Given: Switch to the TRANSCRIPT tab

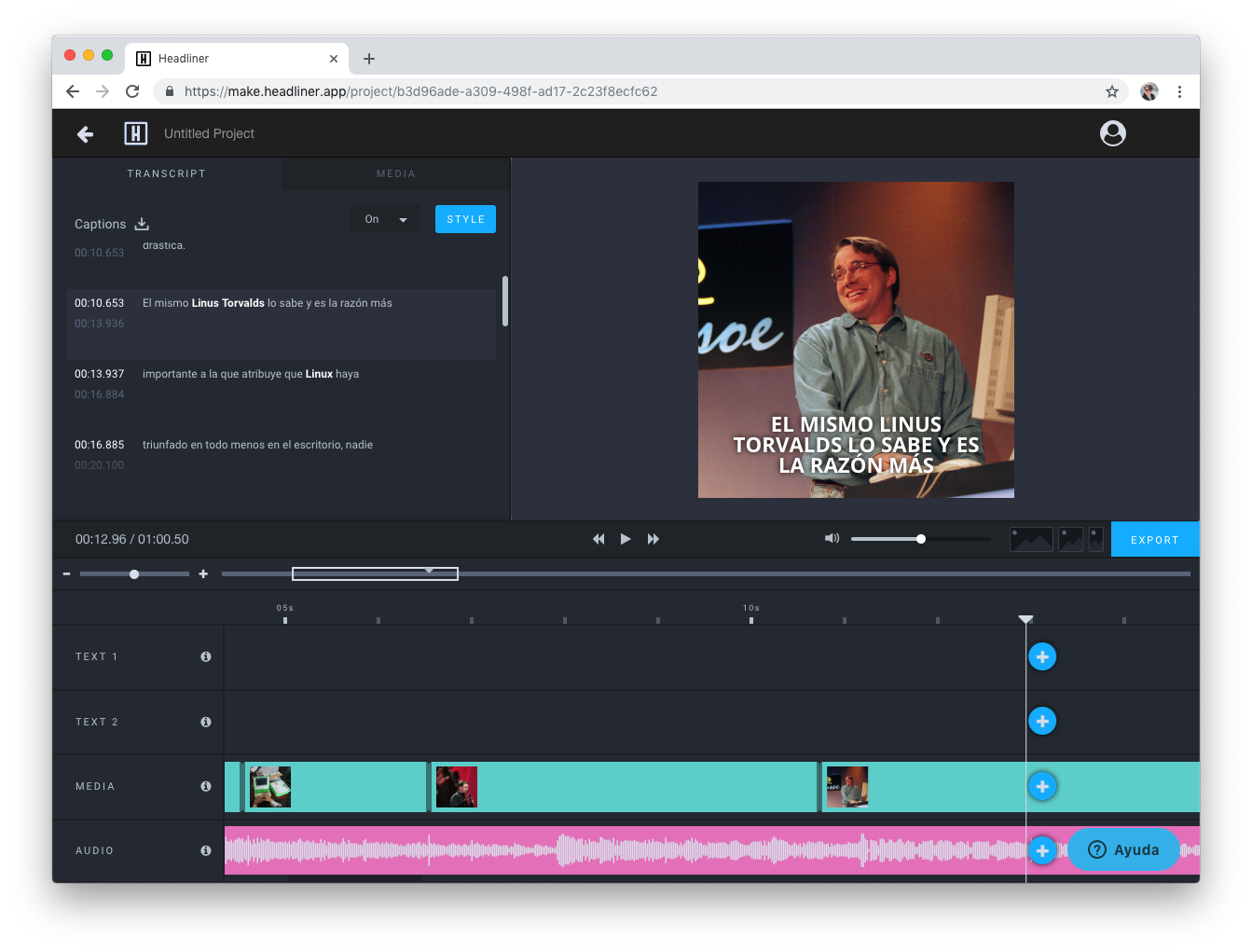Looking at the screenshot, I should [x=167, y=173].
